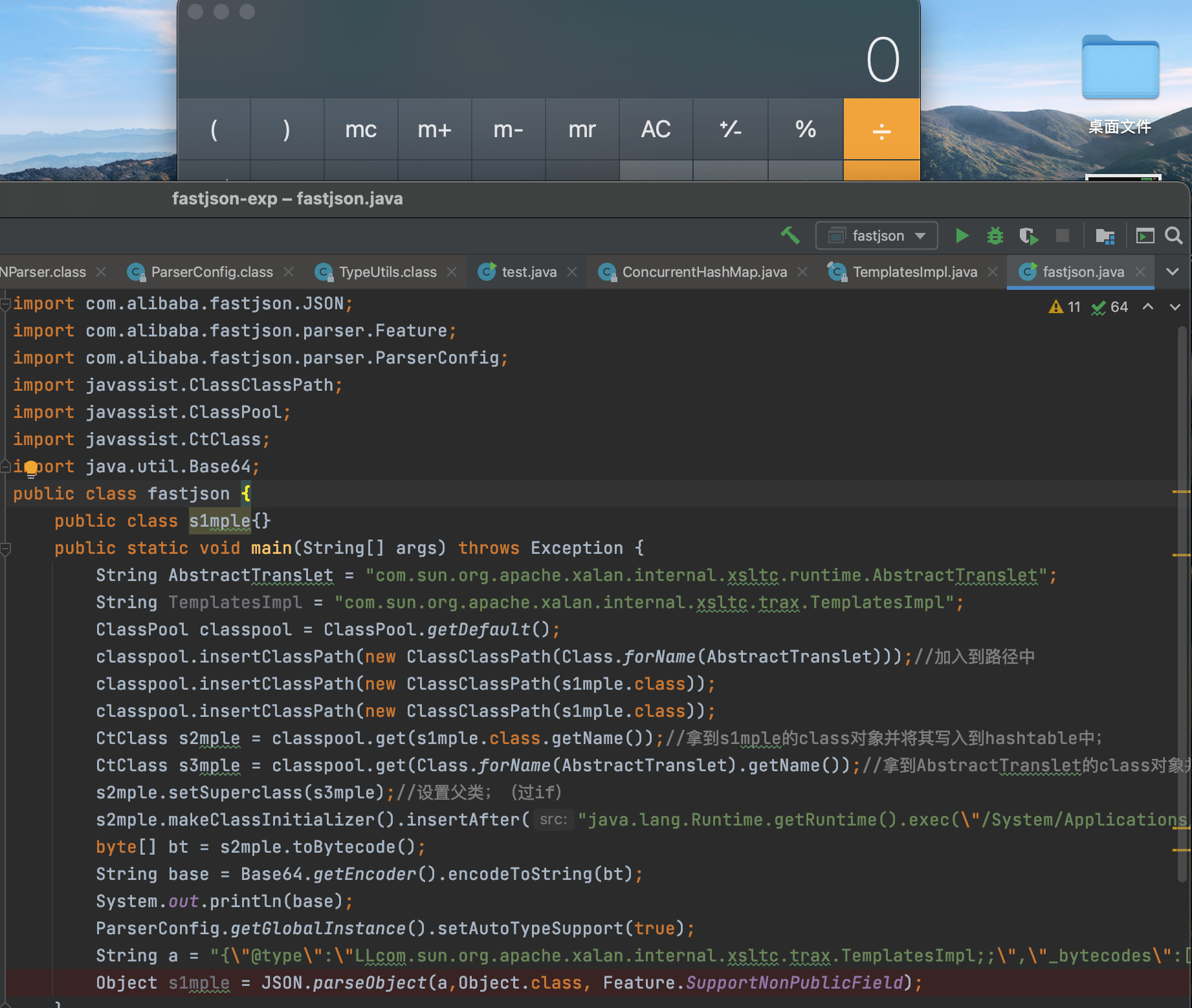Click the Stop process square icon
Image resolution: width=1192 pixels, height=1008 pixels.
point(1063,236)
